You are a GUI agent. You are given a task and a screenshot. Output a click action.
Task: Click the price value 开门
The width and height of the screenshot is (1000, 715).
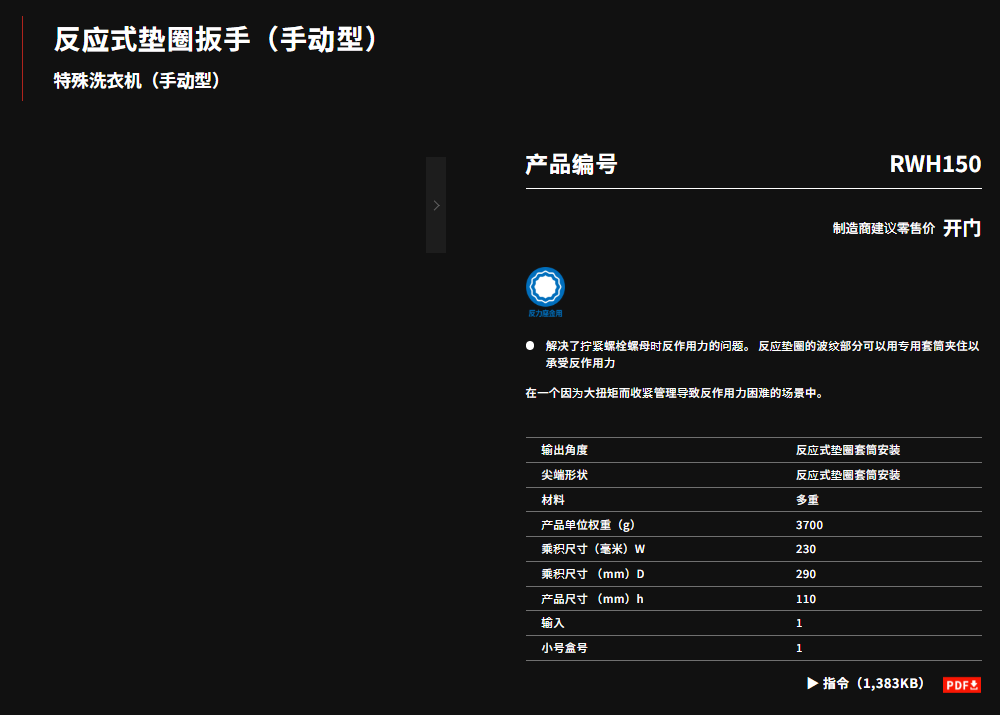[962, 228]
